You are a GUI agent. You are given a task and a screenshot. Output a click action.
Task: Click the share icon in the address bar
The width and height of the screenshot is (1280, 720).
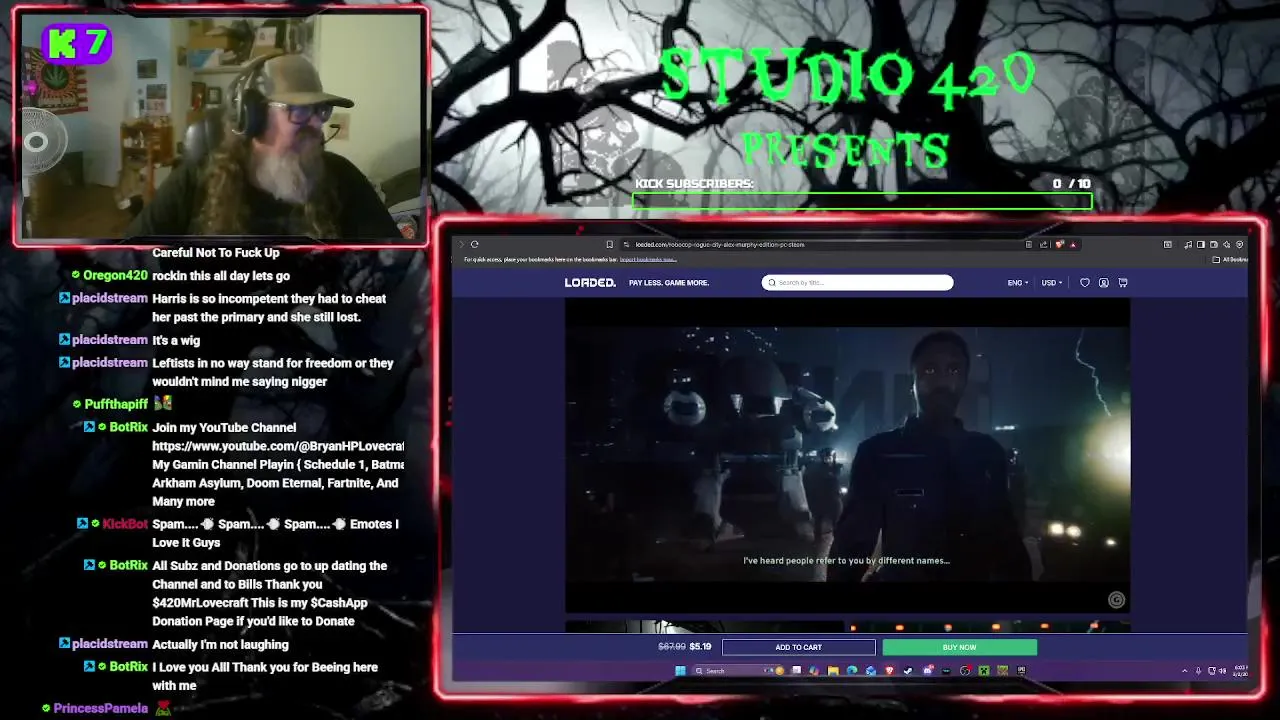tap(1043, 244)
